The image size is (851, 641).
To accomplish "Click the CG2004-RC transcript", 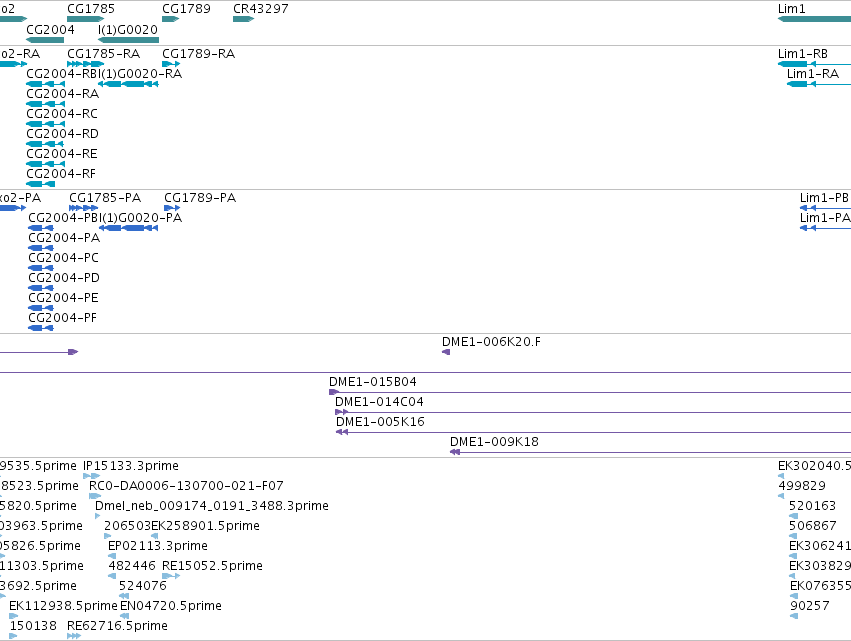I will tap(46, 124).
